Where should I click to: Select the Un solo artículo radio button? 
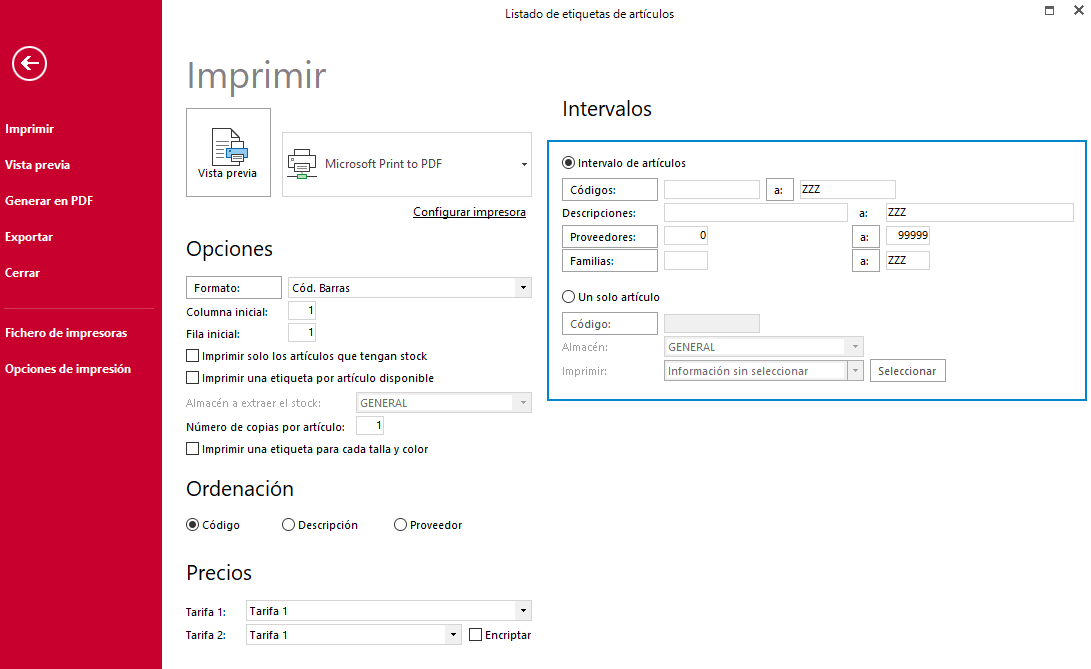(x=568, y=297)
